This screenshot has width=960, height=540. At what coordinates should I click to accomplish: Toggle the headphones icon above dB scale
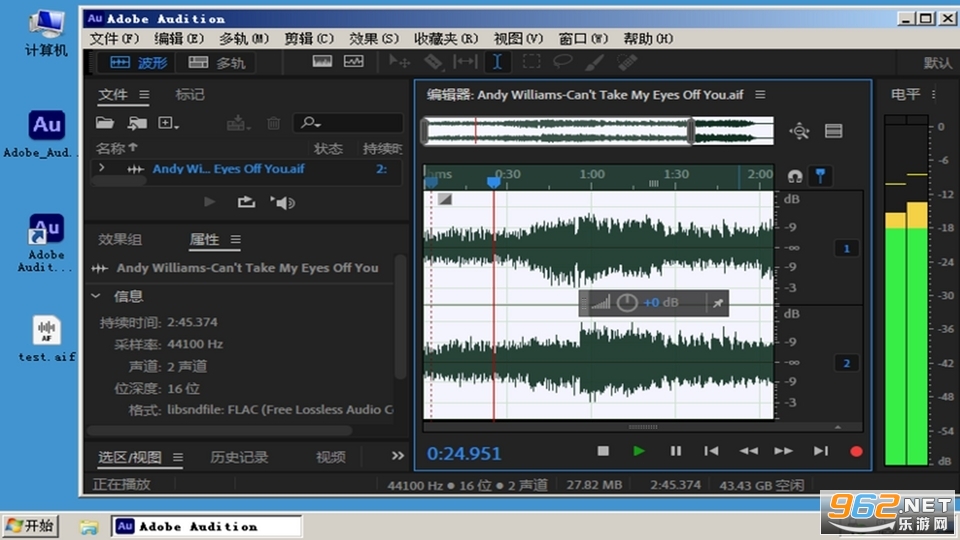click(795, 177)
